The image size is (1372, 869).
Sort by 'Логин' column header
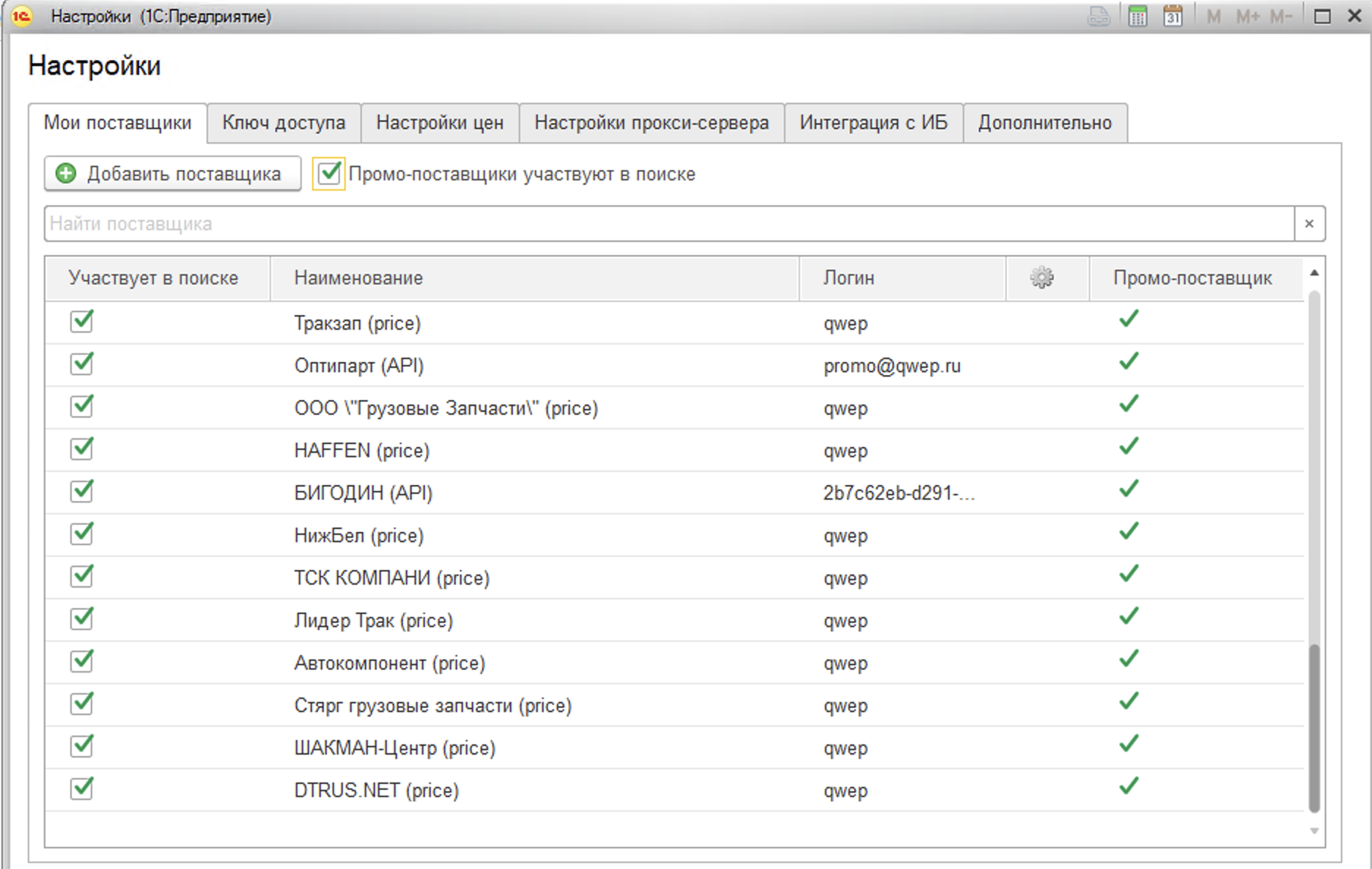click(902, 278)
